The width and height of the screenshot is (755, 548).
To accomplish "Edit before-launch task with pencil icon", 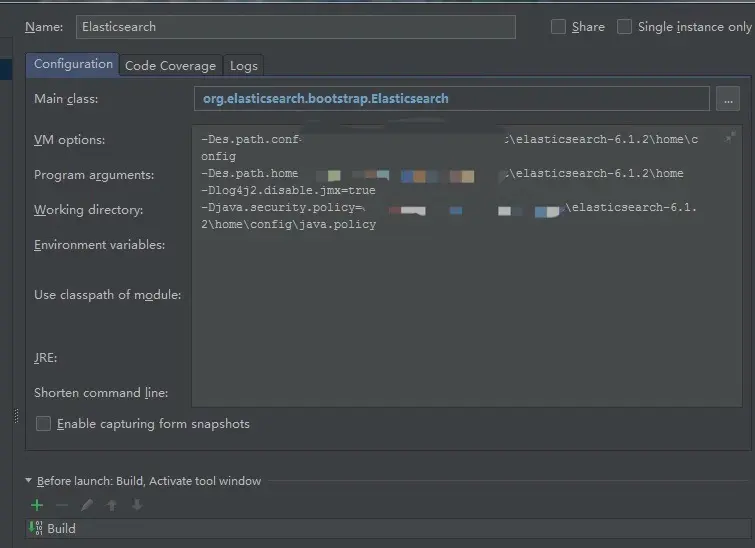I will coord(87,505).
